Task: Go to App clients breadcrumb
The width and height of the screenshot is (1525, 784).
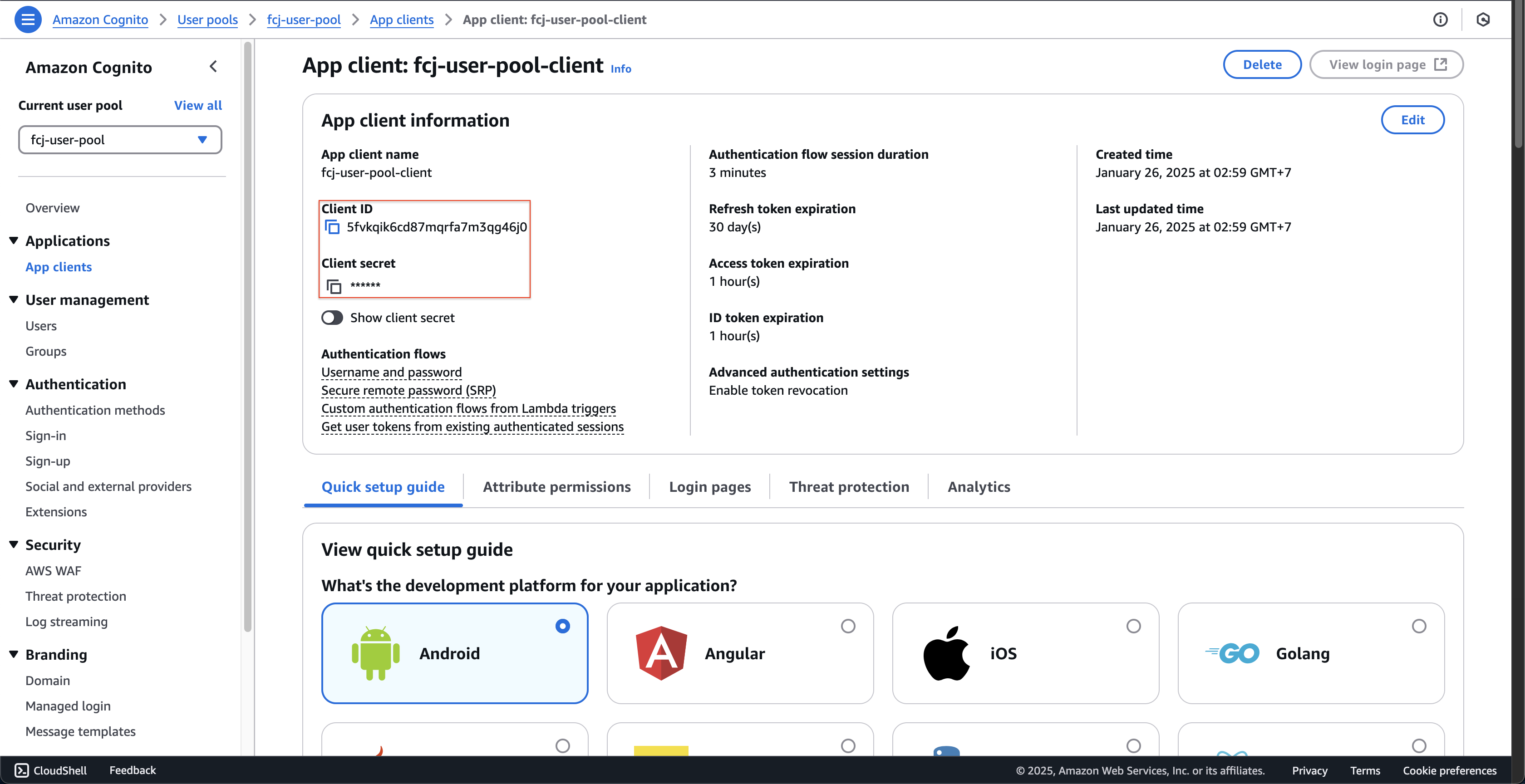Action: click(x=401, y=20)
